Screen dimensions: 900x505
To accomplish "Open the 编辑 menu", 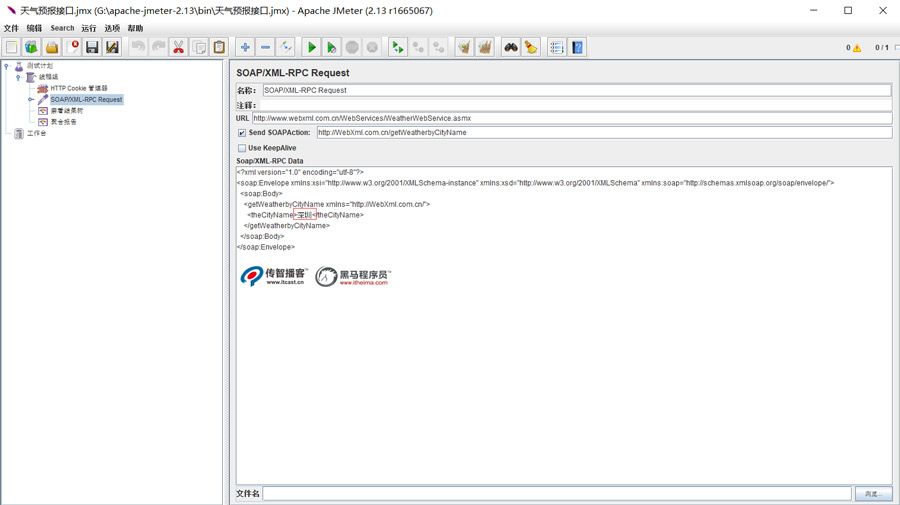I will tap(34, 28).
